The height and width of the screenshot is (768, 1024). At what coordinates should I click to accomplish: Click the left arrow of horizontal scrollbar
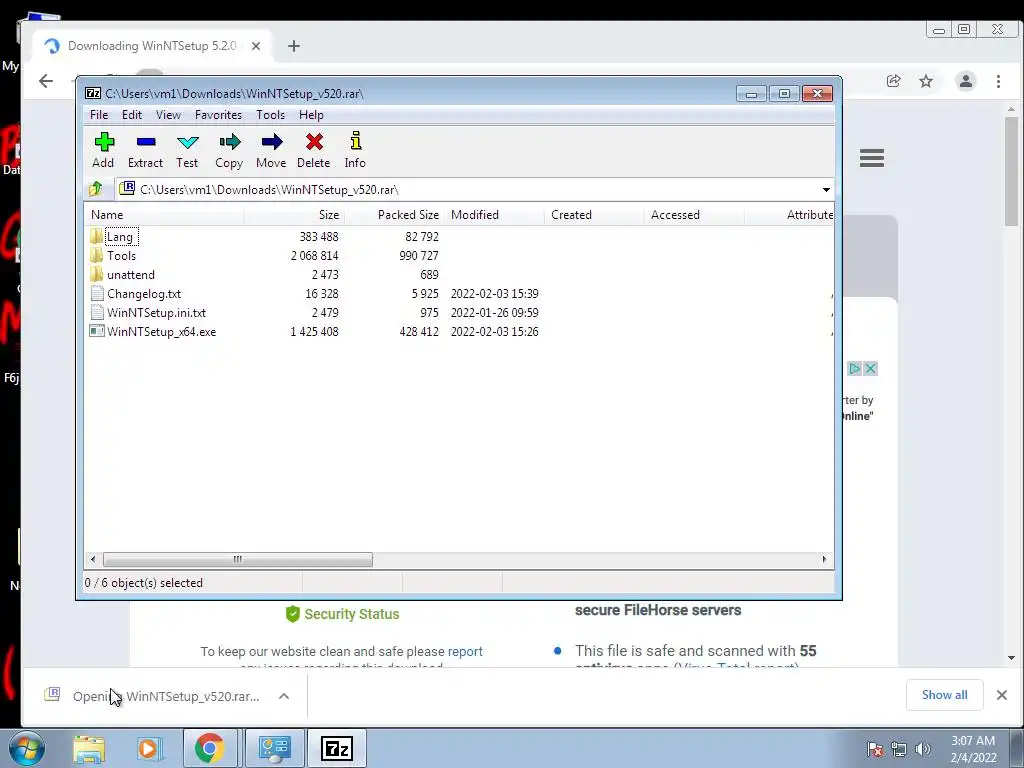(93, 559)
